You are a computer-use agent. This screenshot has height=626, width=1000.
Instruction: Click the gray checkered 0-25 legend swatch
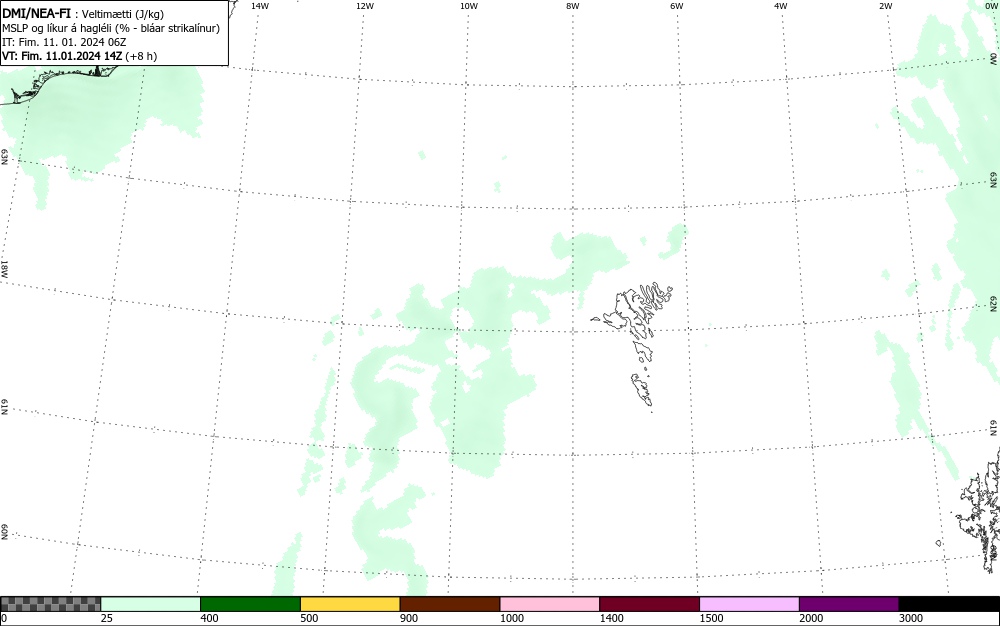tap(50, 604)
